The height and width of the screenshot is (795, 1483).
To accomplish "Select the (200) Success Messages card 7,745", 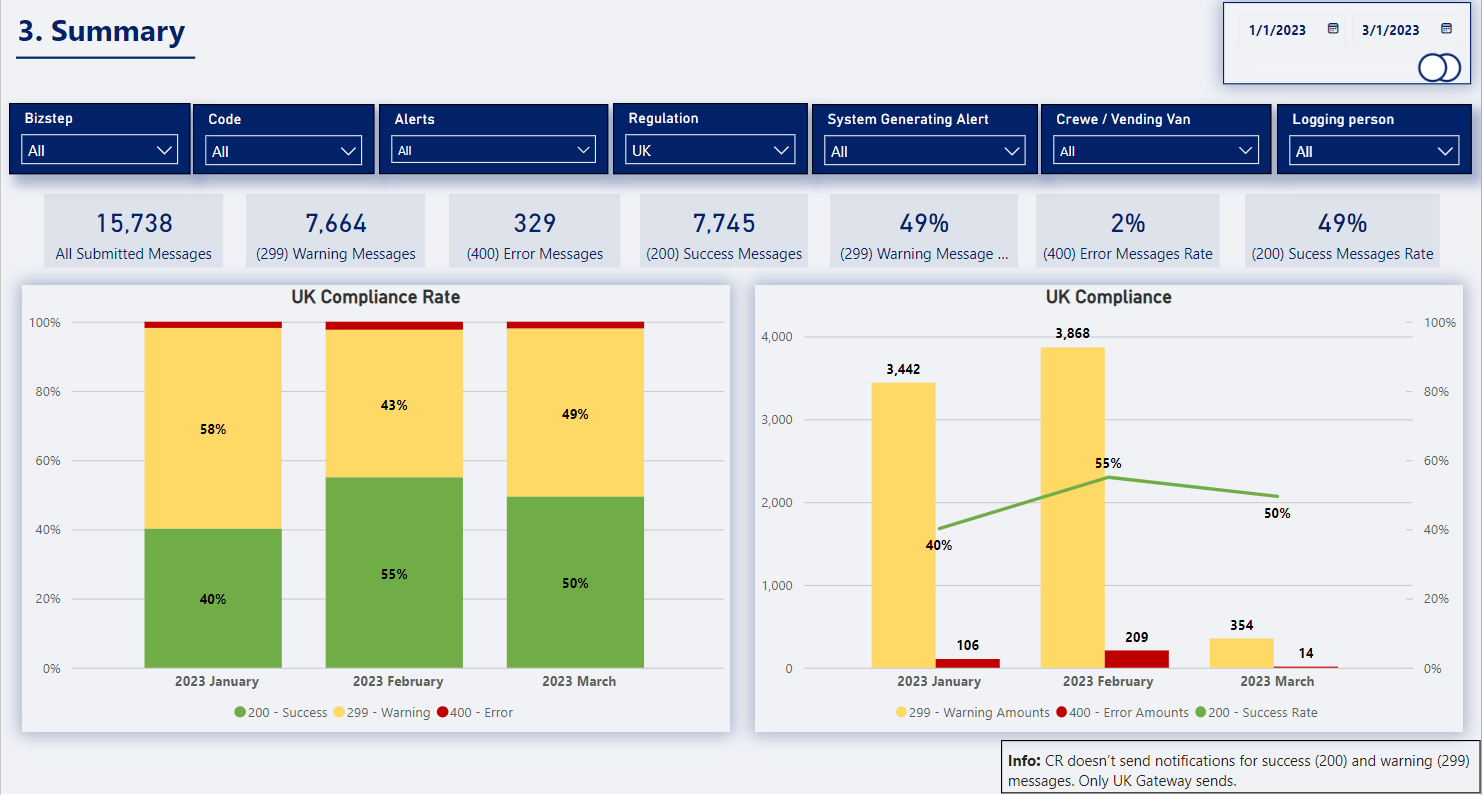I will (x=724, y=231).
